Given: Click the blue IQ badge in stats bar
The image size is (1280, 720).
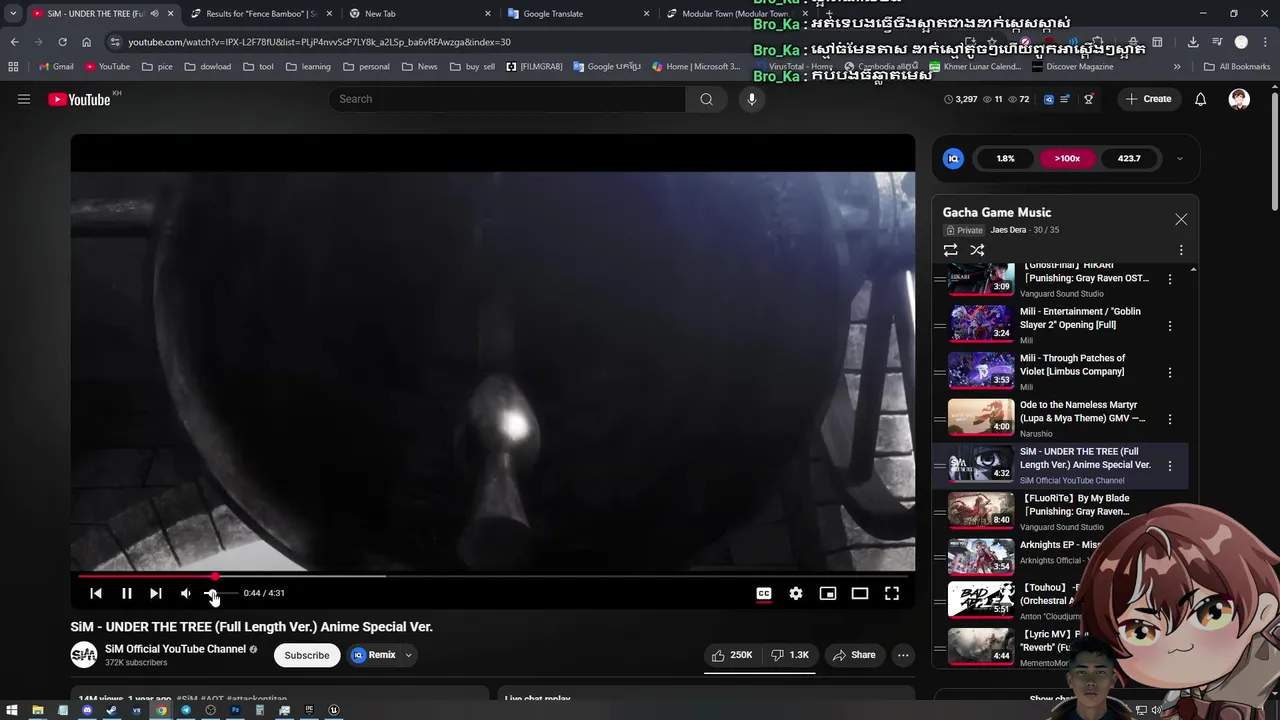Looking at the screenshot, I should tap(953, 158).
